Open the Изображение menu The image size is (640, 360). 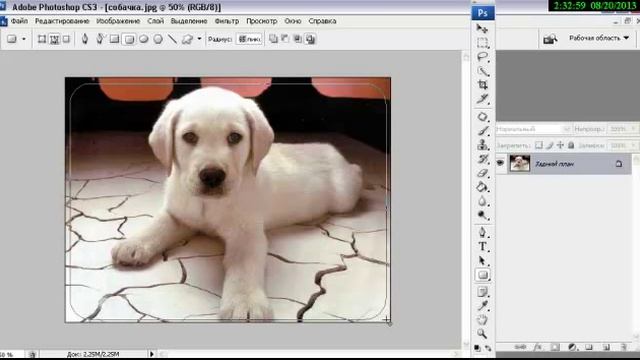tap(118, 21)
